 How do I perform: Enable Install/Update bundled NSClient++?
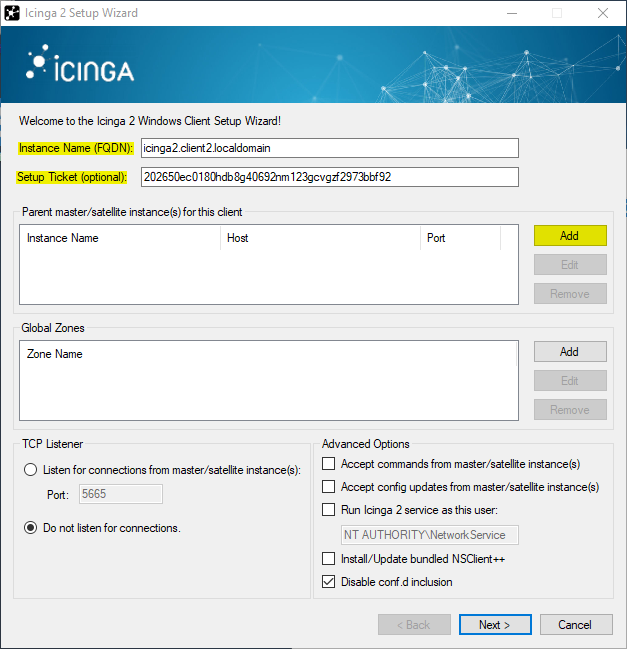point(329,559)
